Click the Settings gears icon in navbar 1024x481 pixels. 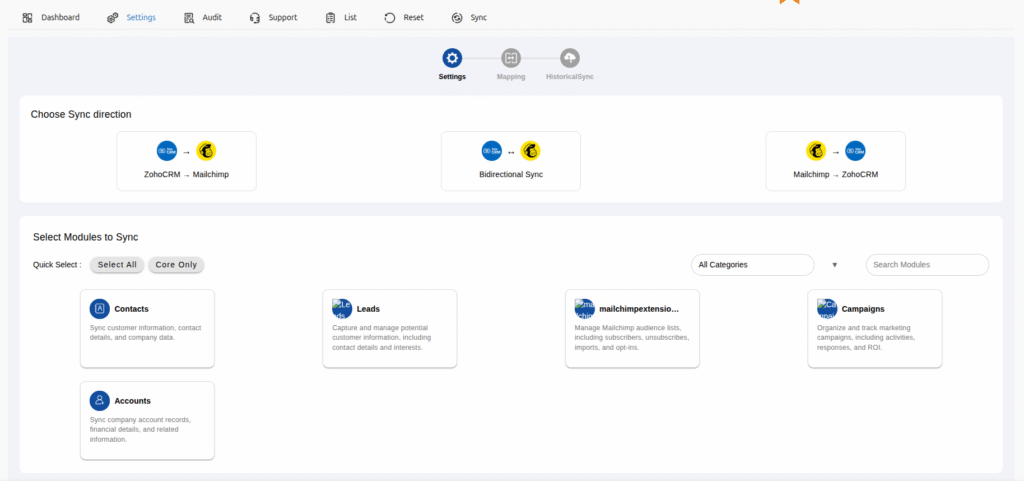point(113,18)
